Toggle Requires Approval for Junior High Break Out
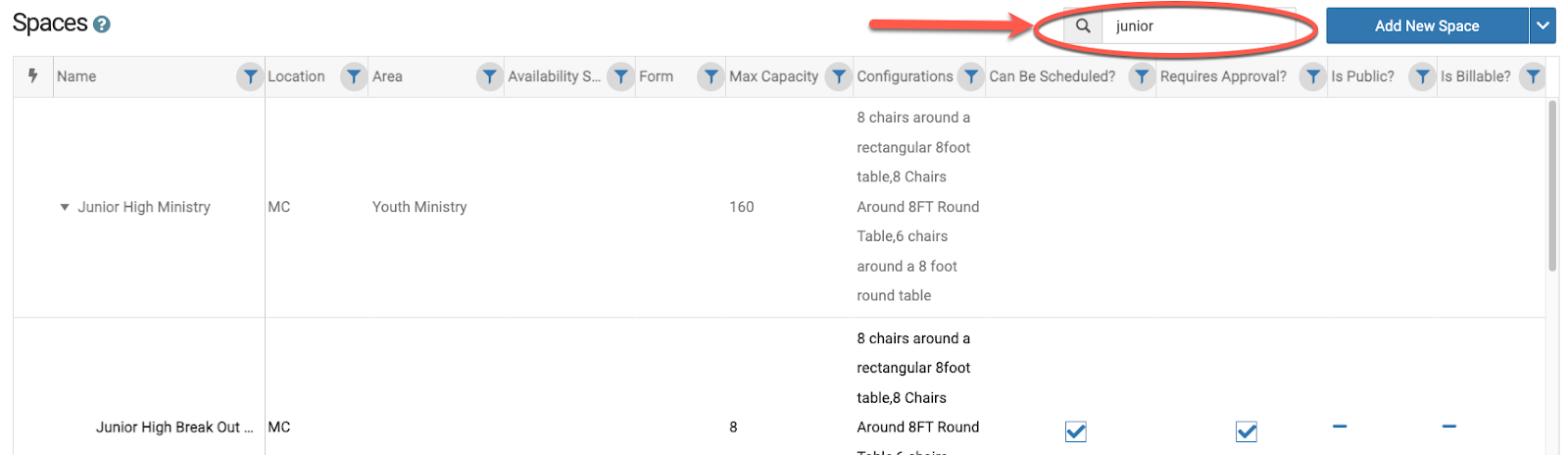This screenshot has width=1568, height=455. (x=1246, y=431)
